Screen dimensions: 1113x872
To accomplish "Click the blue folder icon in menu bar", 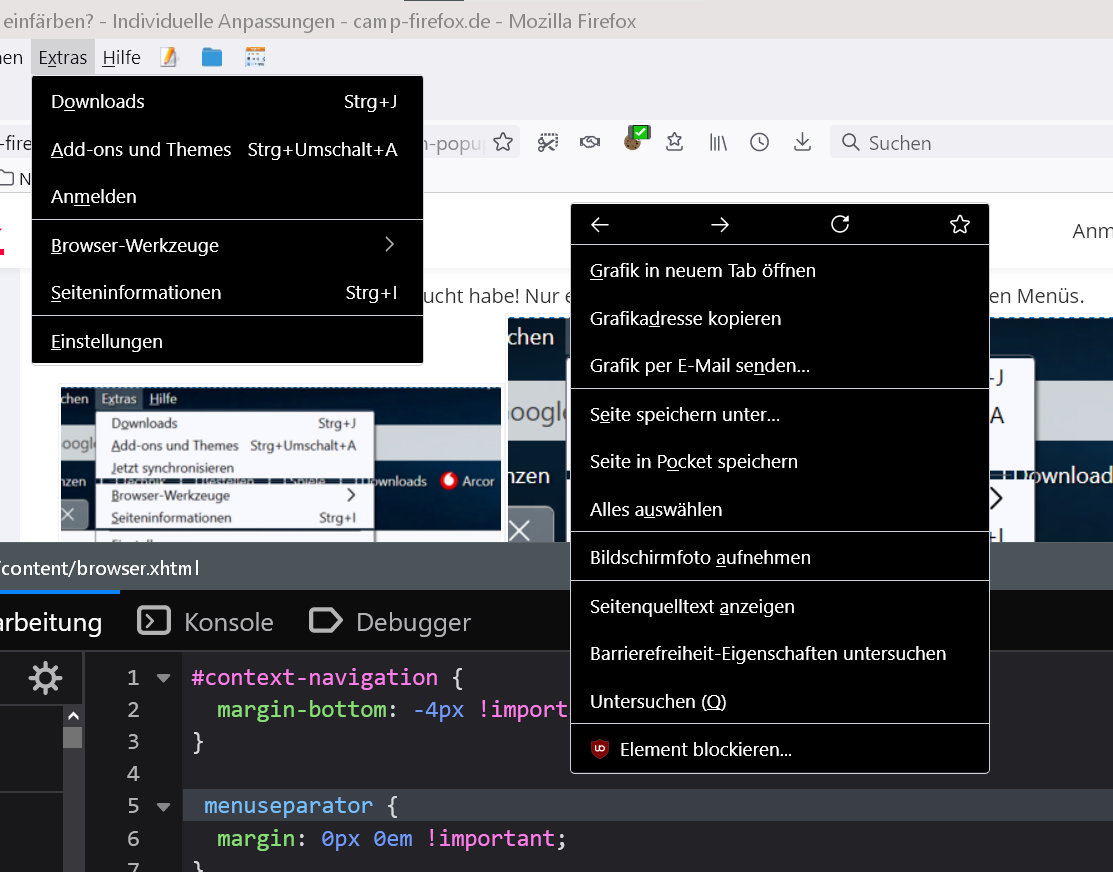I will coord(212,58).
